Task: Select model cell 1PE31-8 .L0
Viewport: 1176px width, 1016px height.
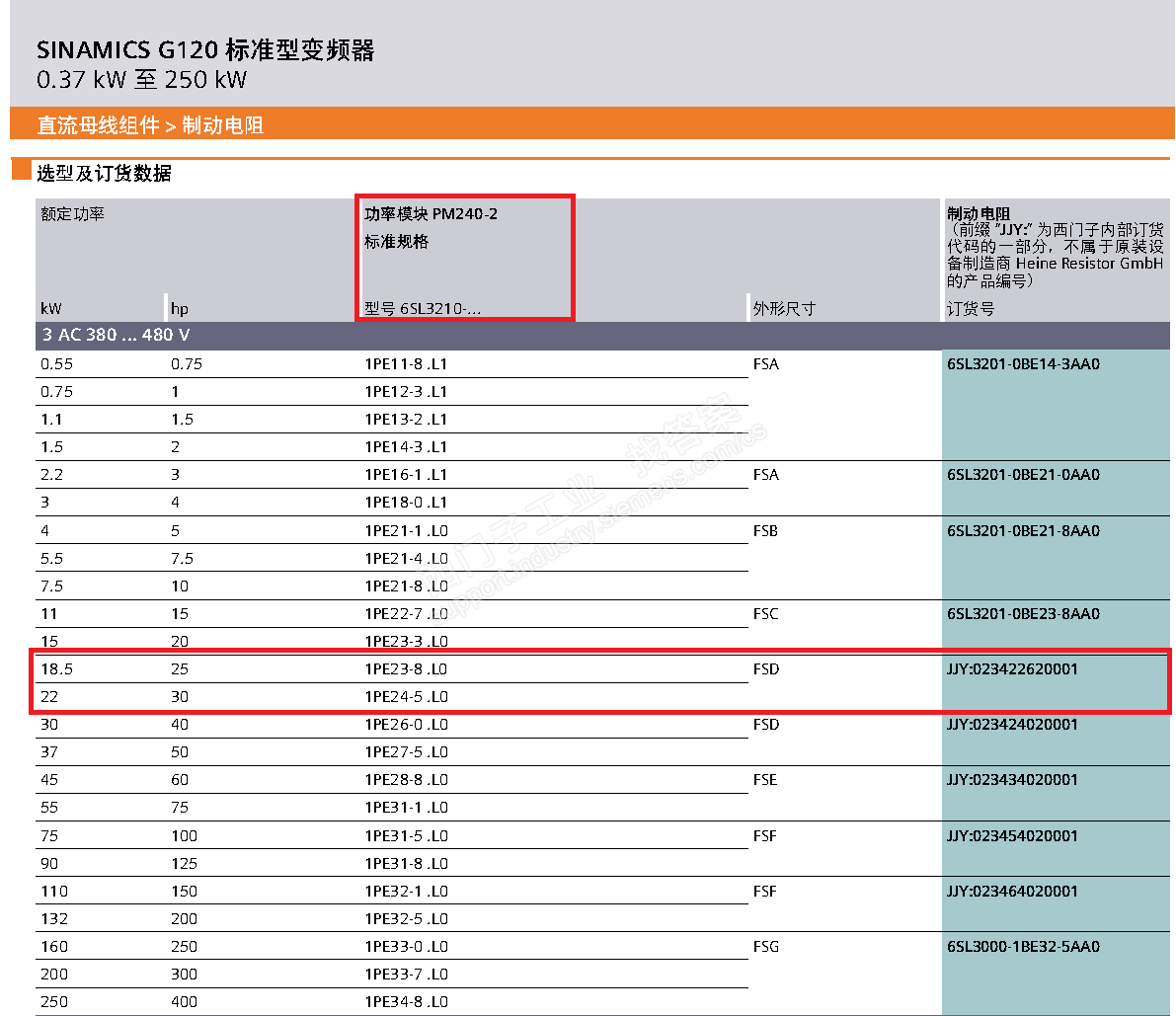Action: click(406, 864)
